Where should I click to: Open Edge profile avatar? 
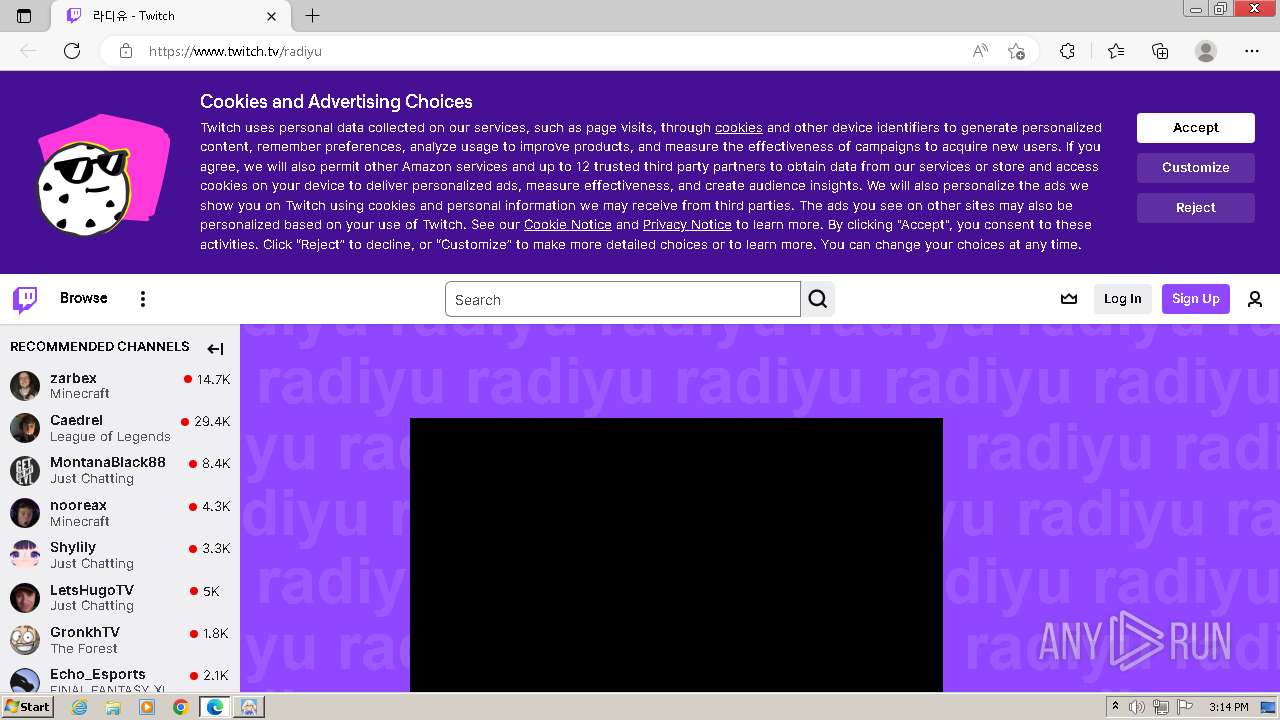pos(1206,51)
